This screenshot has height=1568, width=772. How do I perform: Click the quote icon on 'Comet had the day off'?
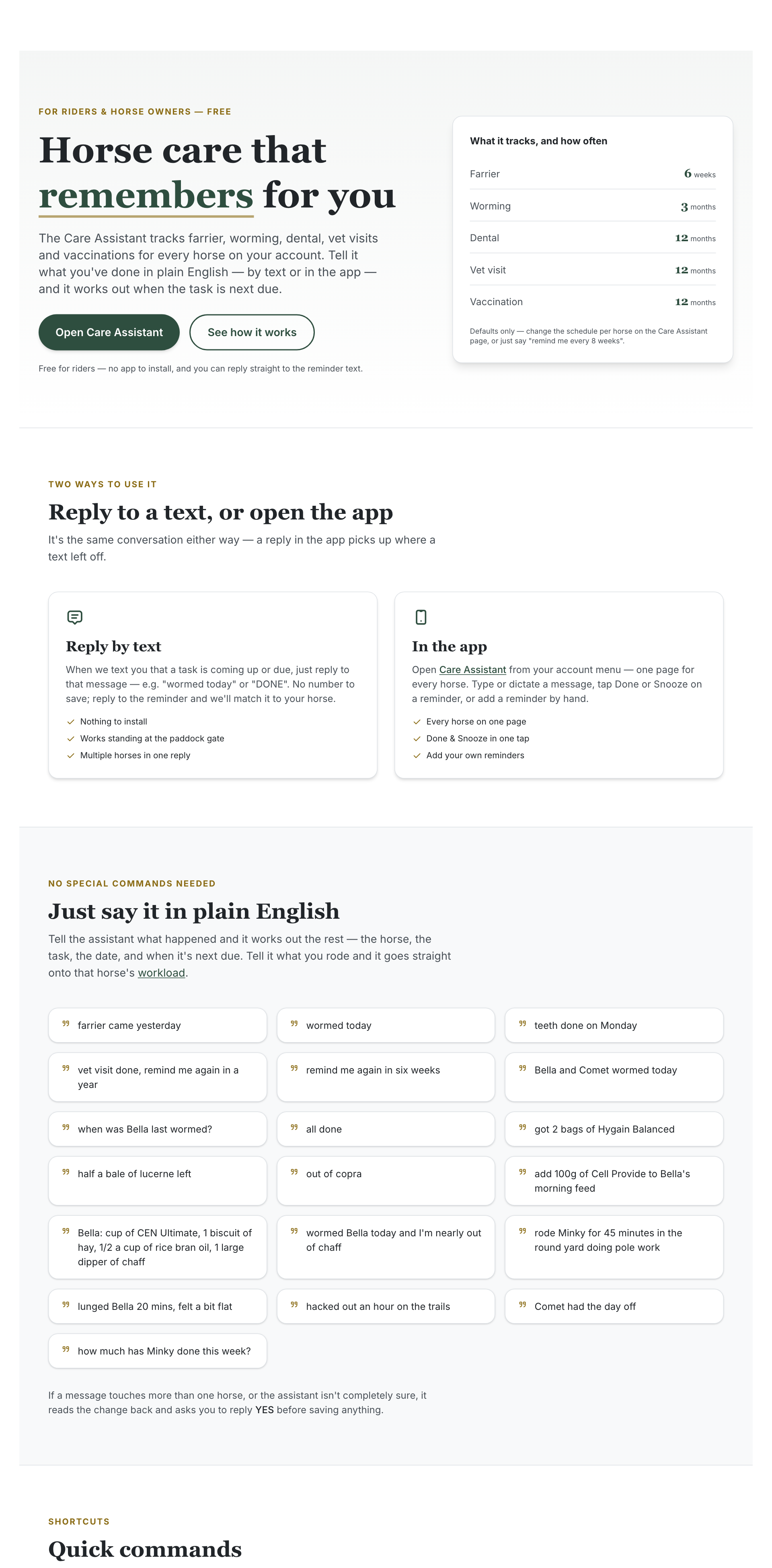pos(522,1304)
